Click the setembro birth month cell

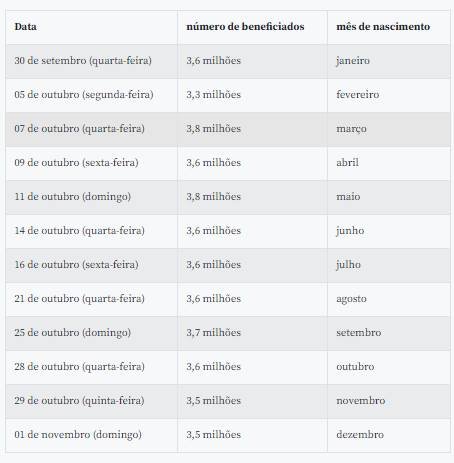point(389,333)
